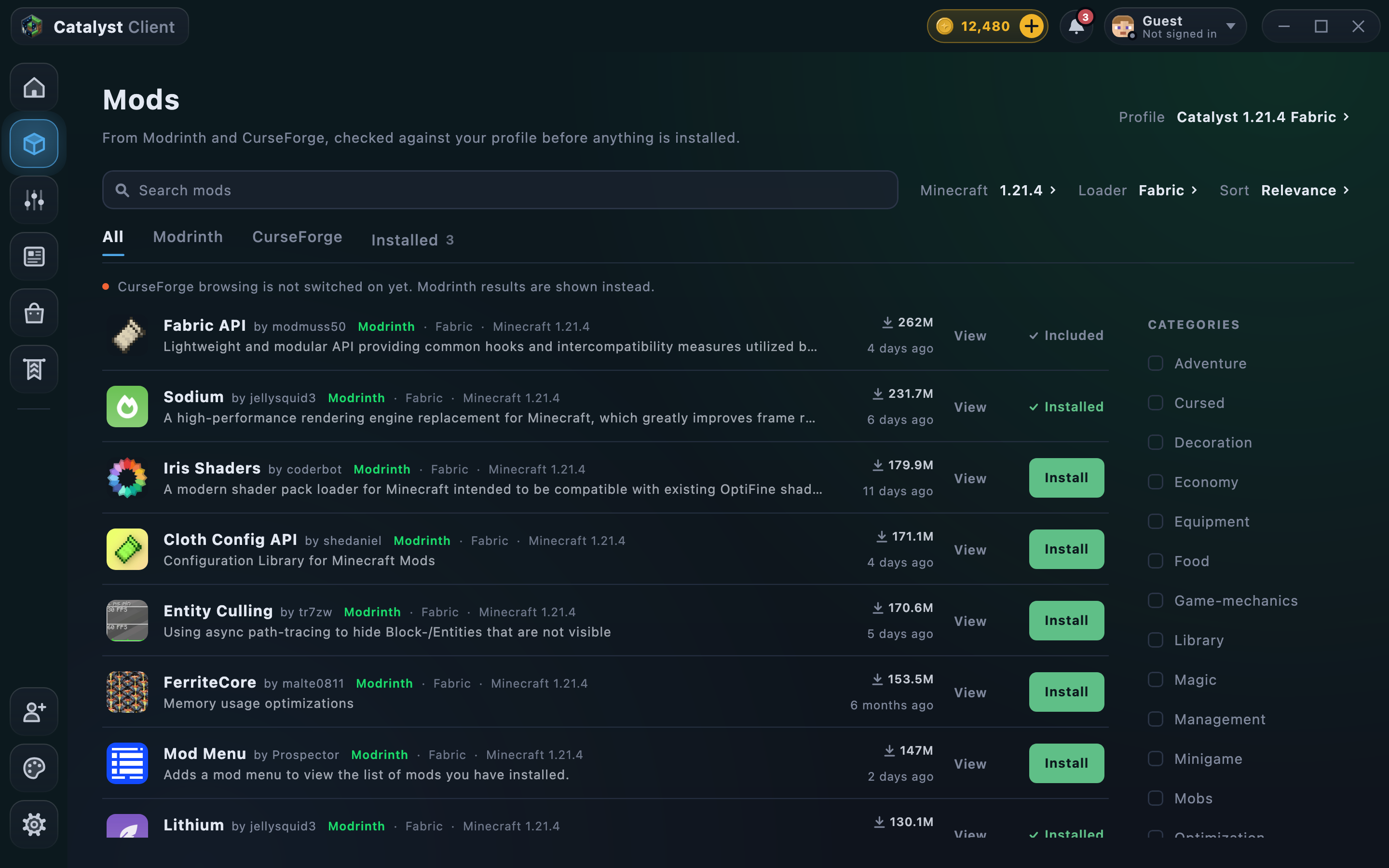Switch to the Installed tab

tap(413, 240)
